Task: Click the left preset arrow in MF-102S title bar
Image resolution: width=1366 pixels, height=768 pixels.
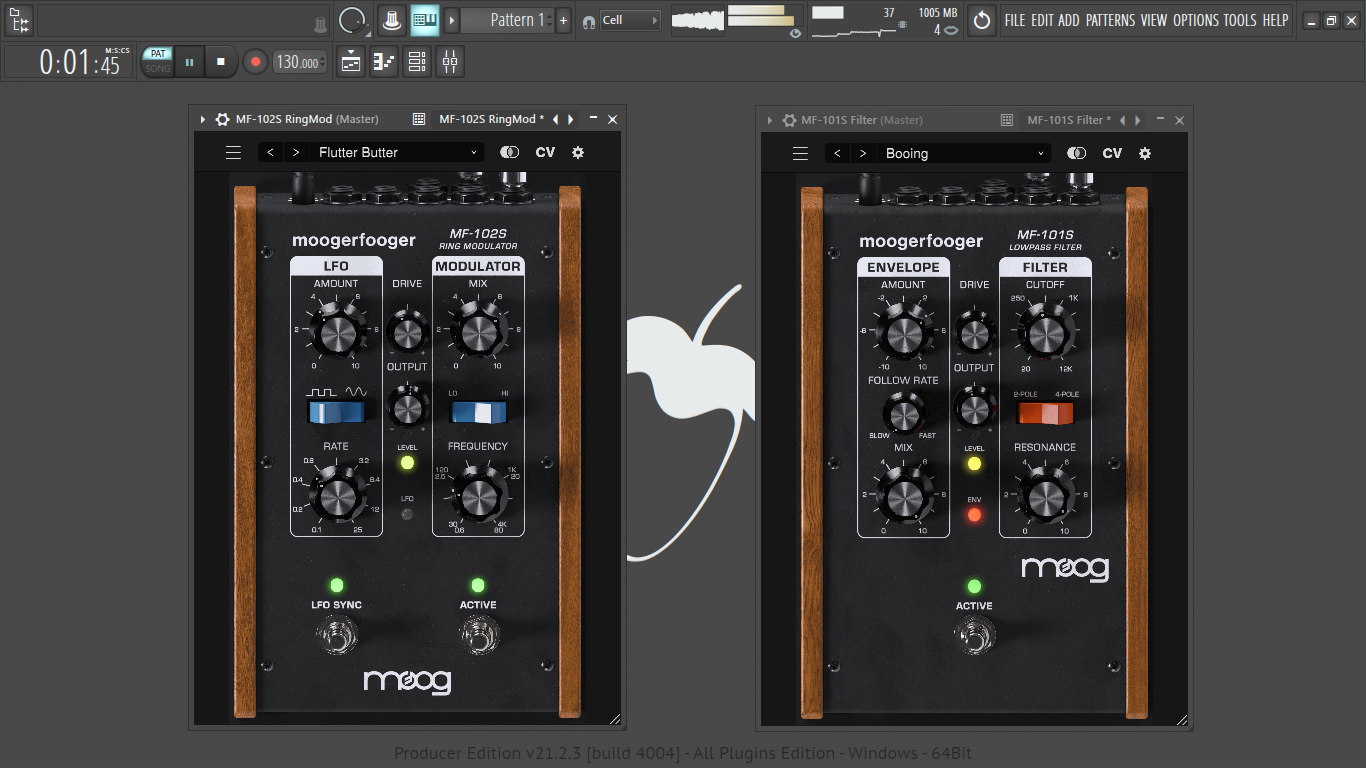Action: pyautogui.click(x=556, y=119)
